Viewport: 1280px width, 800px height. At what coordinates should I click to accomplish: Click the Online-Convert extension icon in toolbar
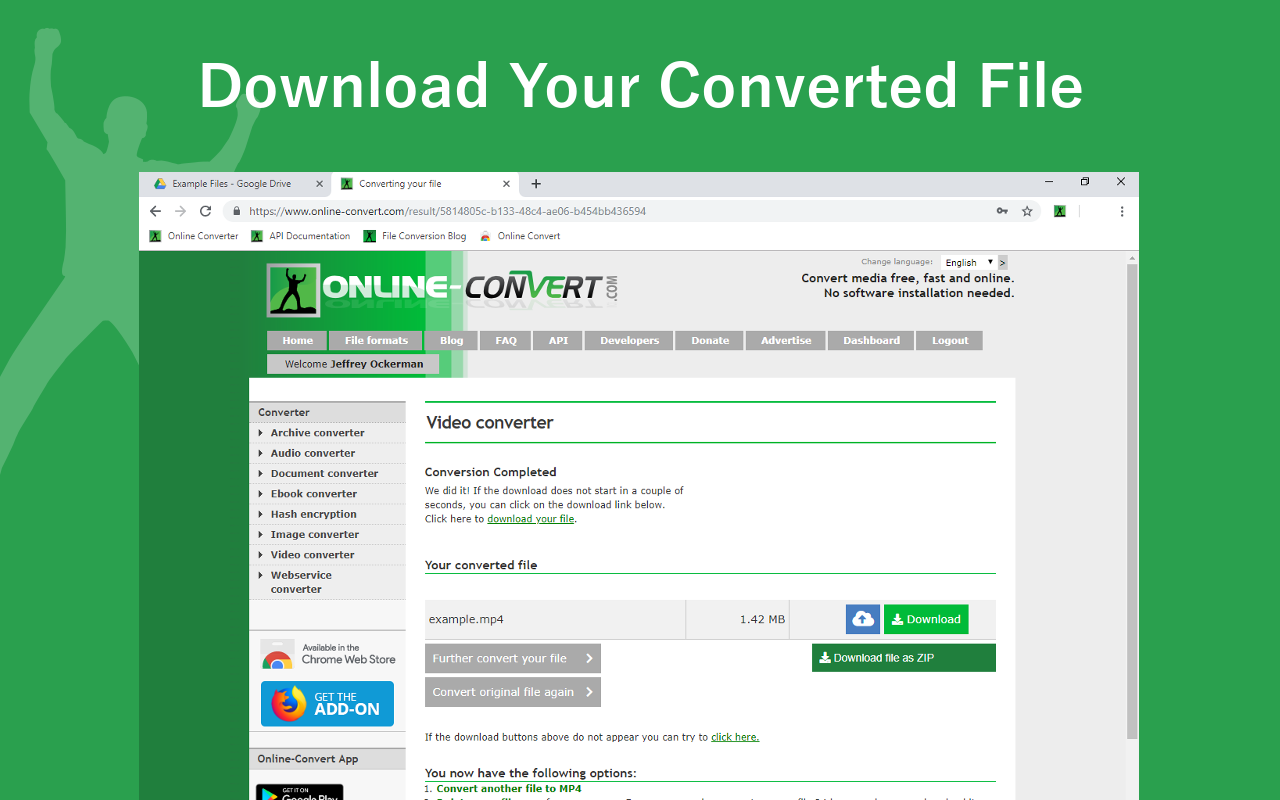(1059, 211)
